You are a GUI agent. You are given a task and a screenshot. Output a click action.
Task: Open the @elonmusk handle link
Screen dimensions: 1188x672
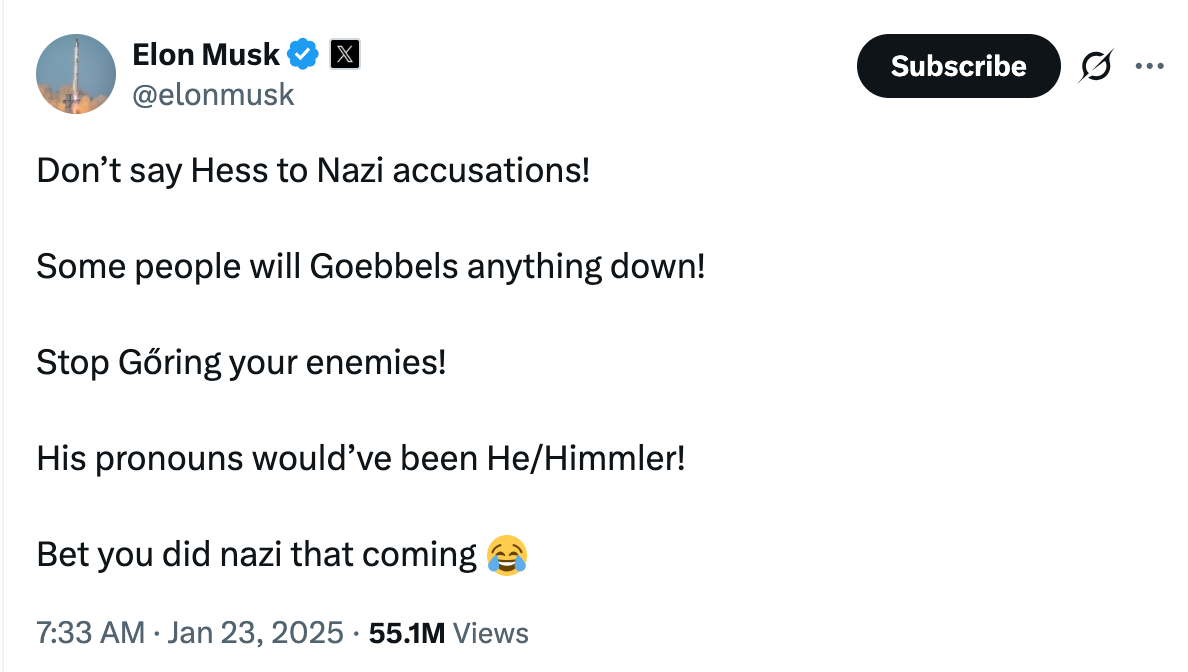213,94
